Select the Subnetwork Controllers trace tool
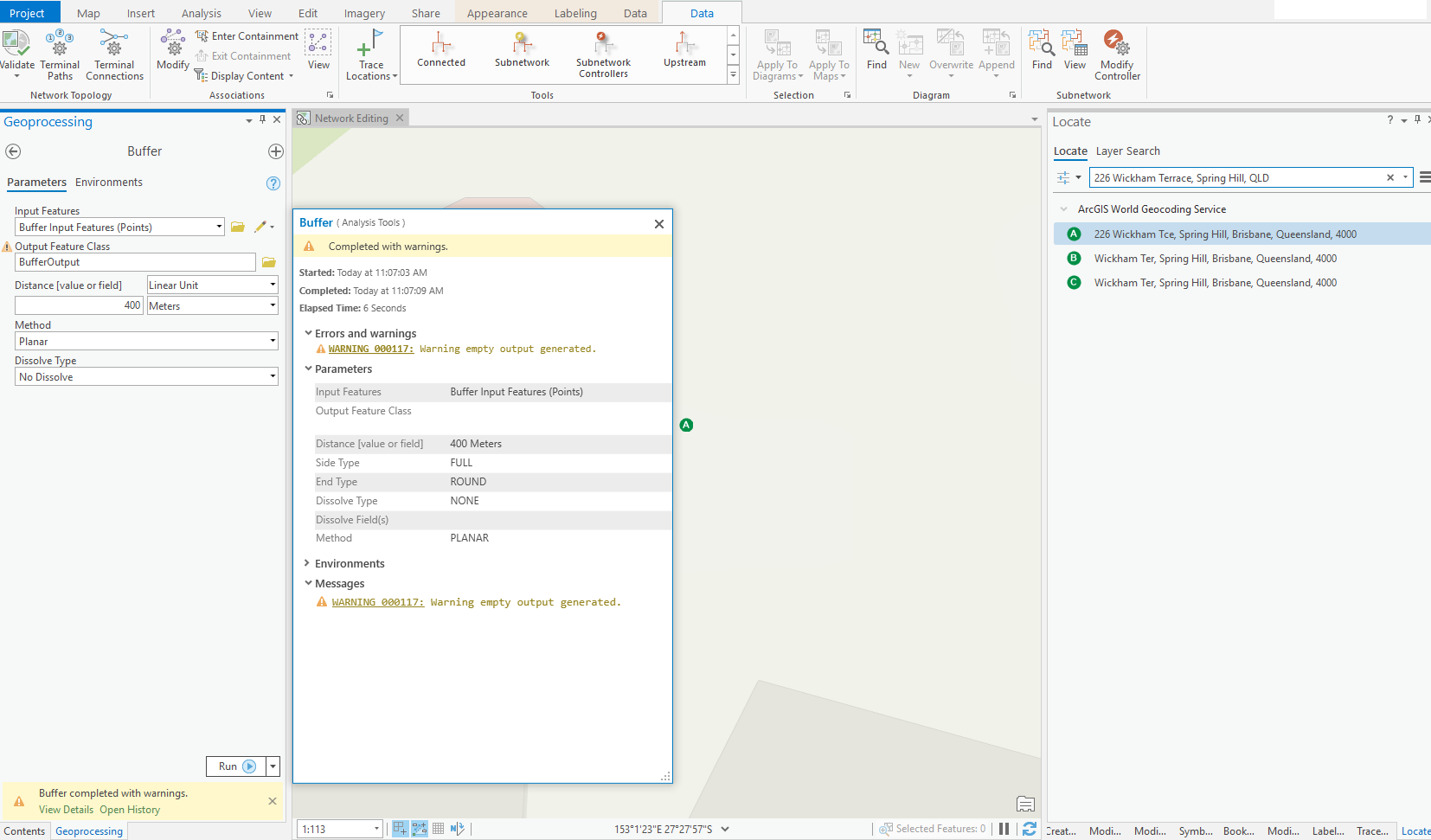 point(603,54)
